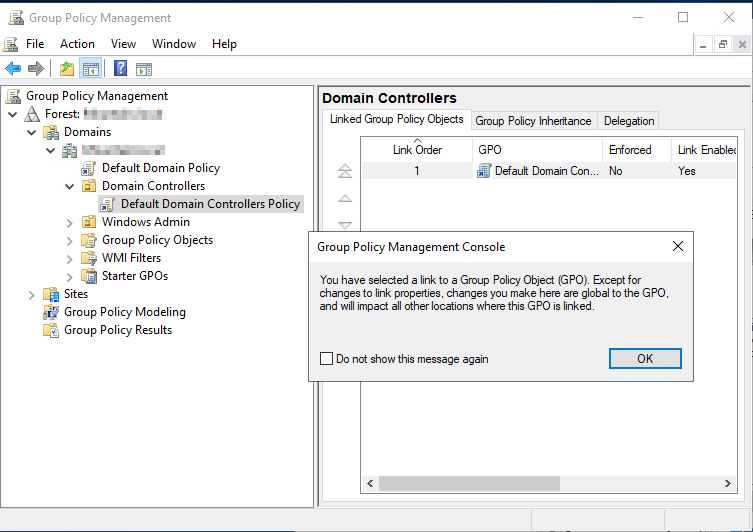
Task: Click the Up one level folder icon
Action: (67, 69)
